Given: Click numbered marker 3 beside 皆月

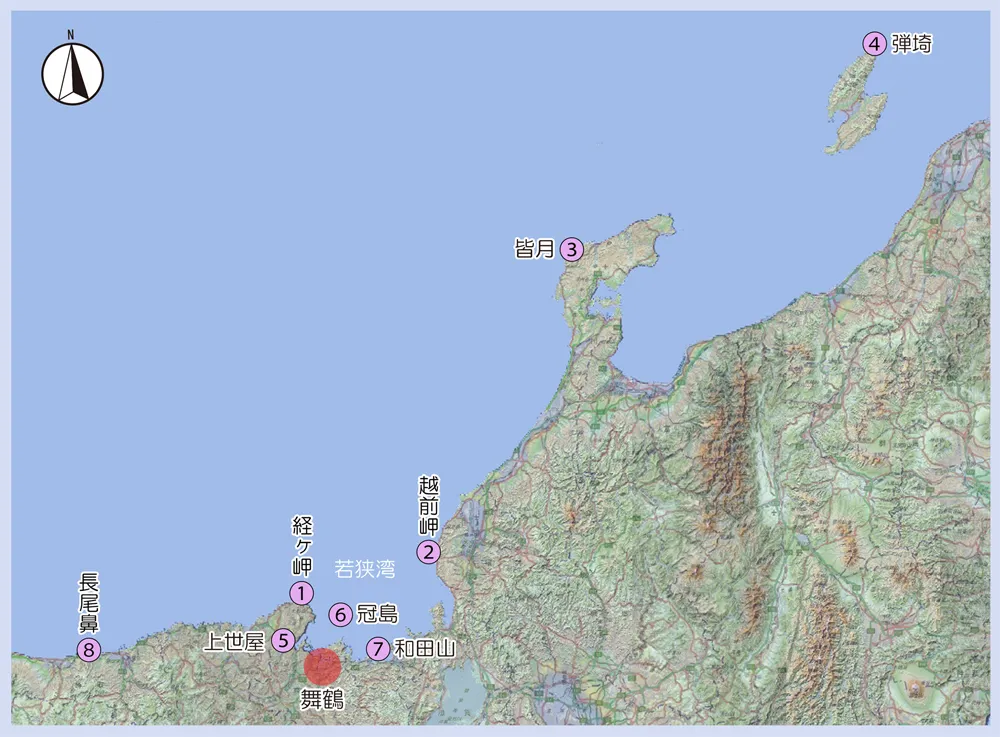Looking at the screenshot, I should 571,249.
